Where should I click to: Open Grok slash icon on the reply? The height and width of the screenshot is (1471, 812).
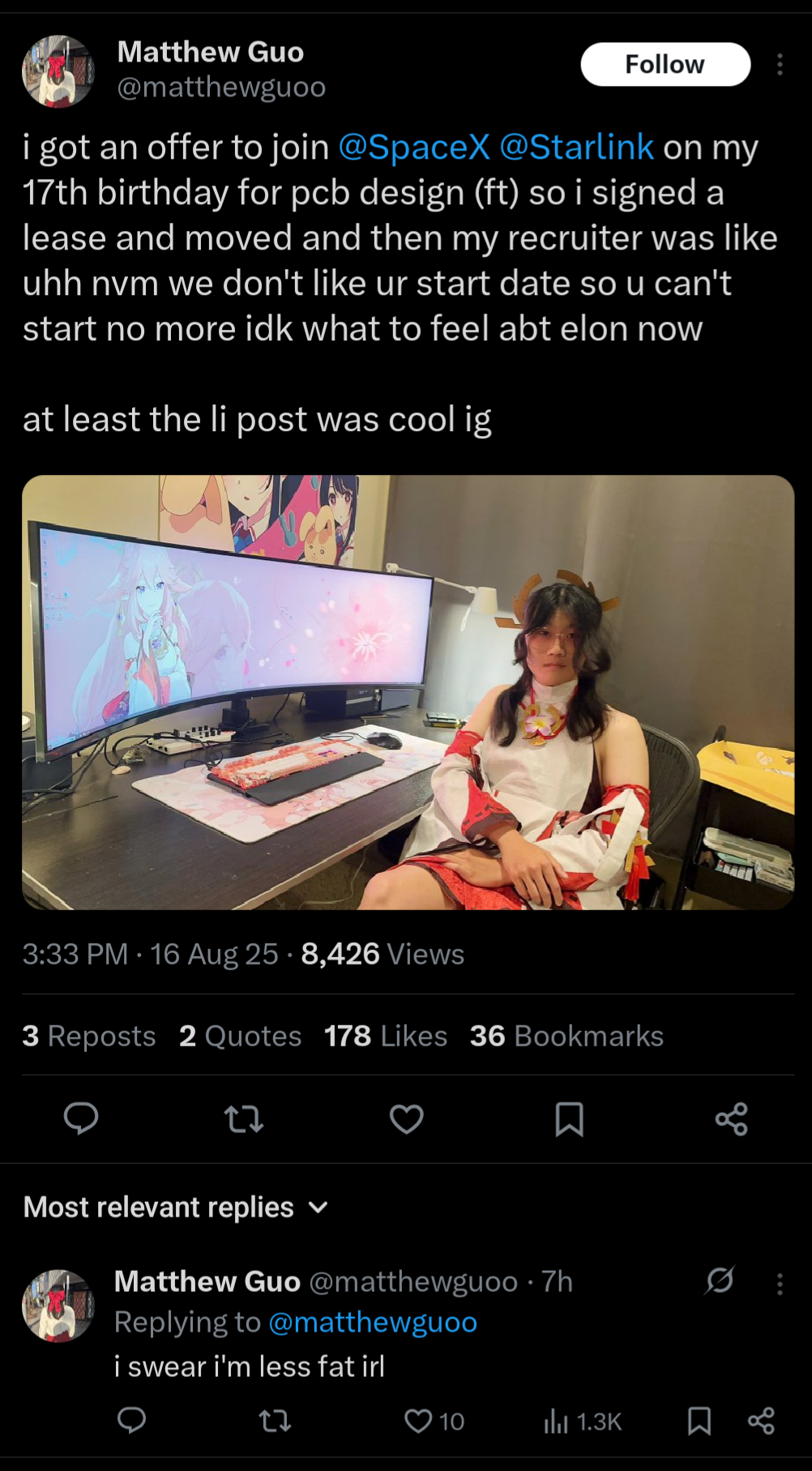click(719, 1281)
